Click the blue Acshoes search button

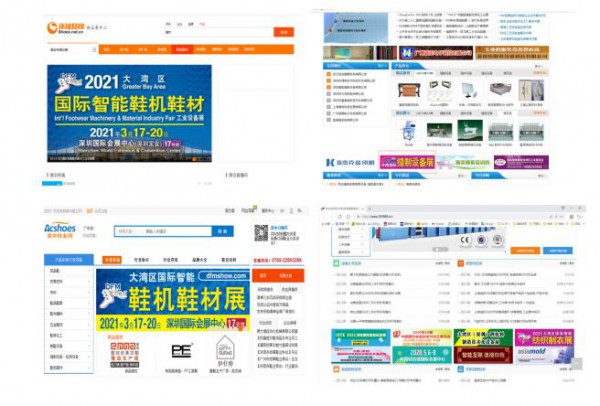pyautogui.click(x=222, y=231)
